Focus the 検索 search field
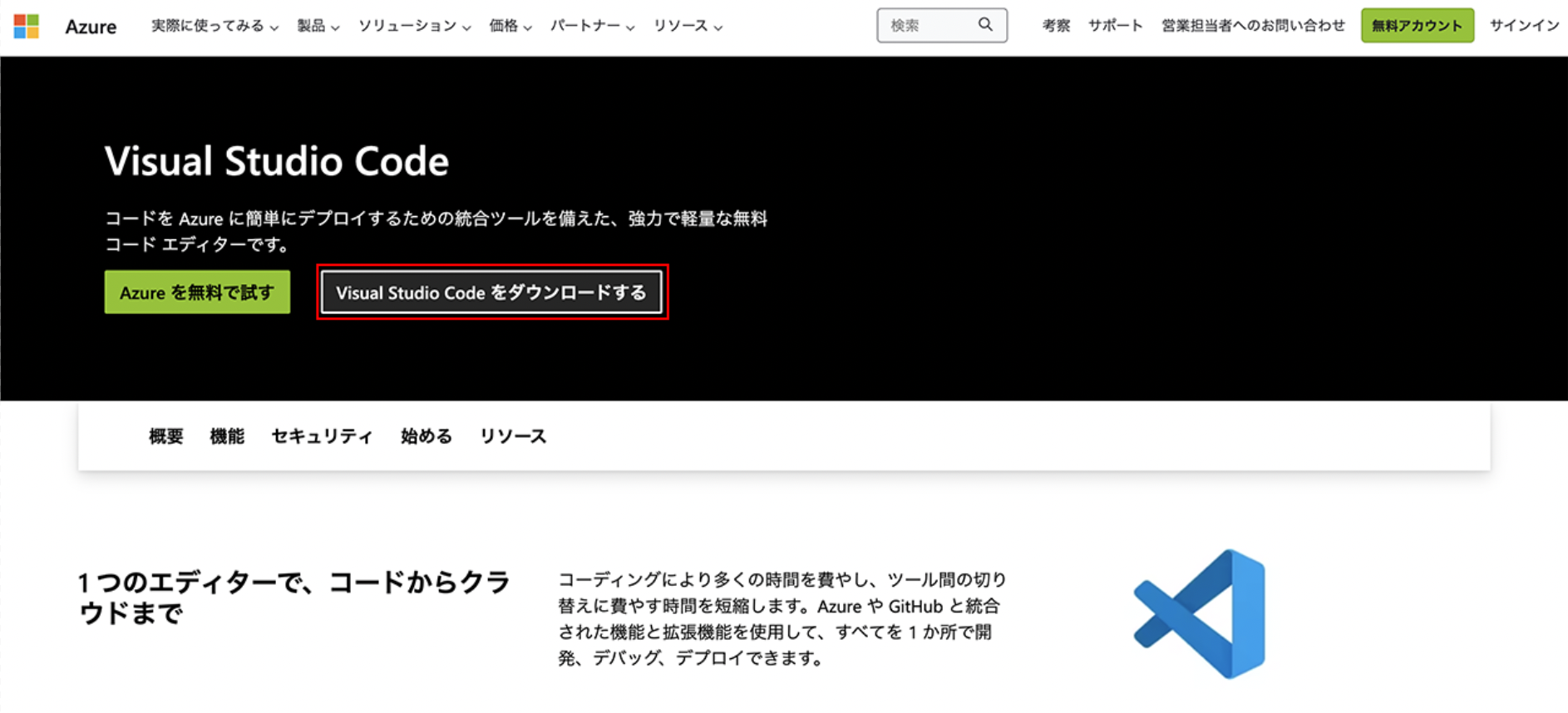The image size is (1568, 713). 942,25
